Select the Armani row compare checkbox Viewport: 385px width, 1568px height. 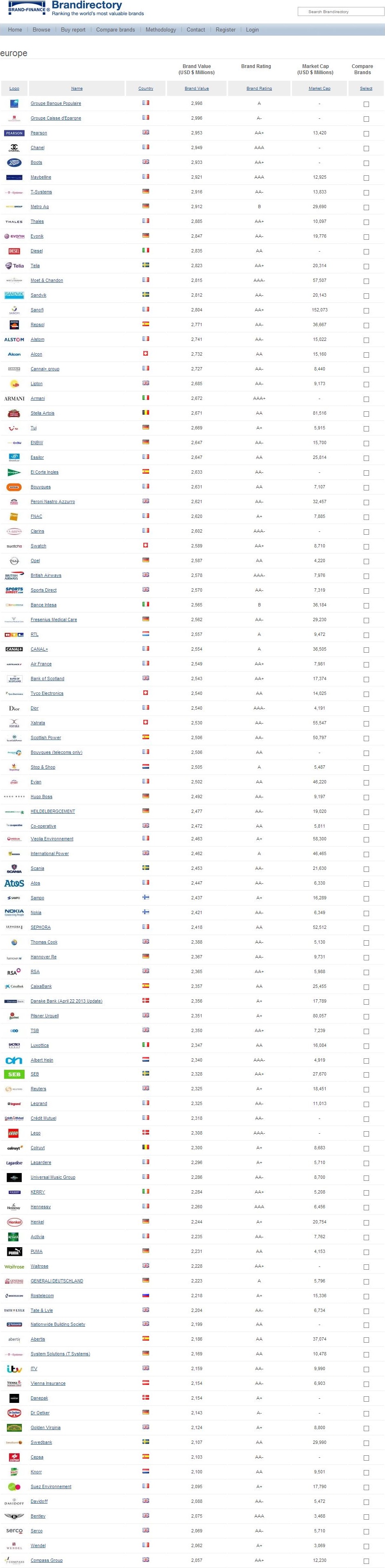(366, 399)
